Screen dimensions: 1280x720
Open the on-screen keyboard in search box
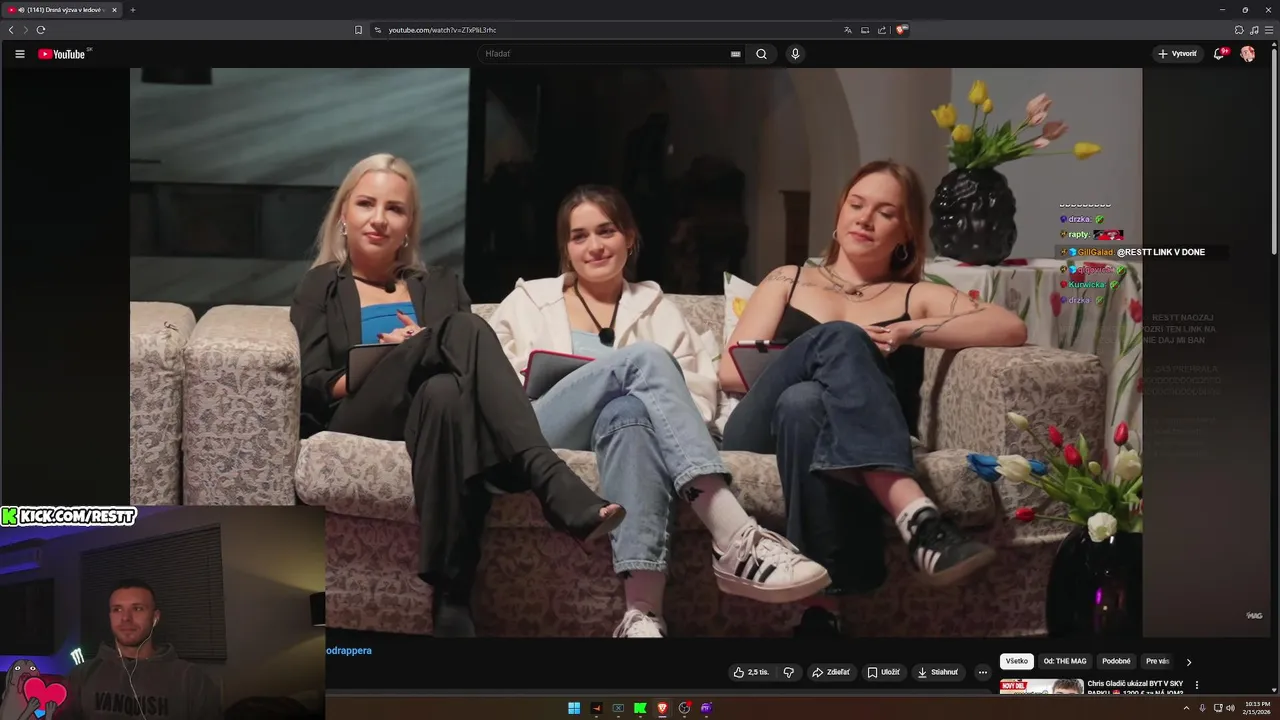[x=736, y=54]
